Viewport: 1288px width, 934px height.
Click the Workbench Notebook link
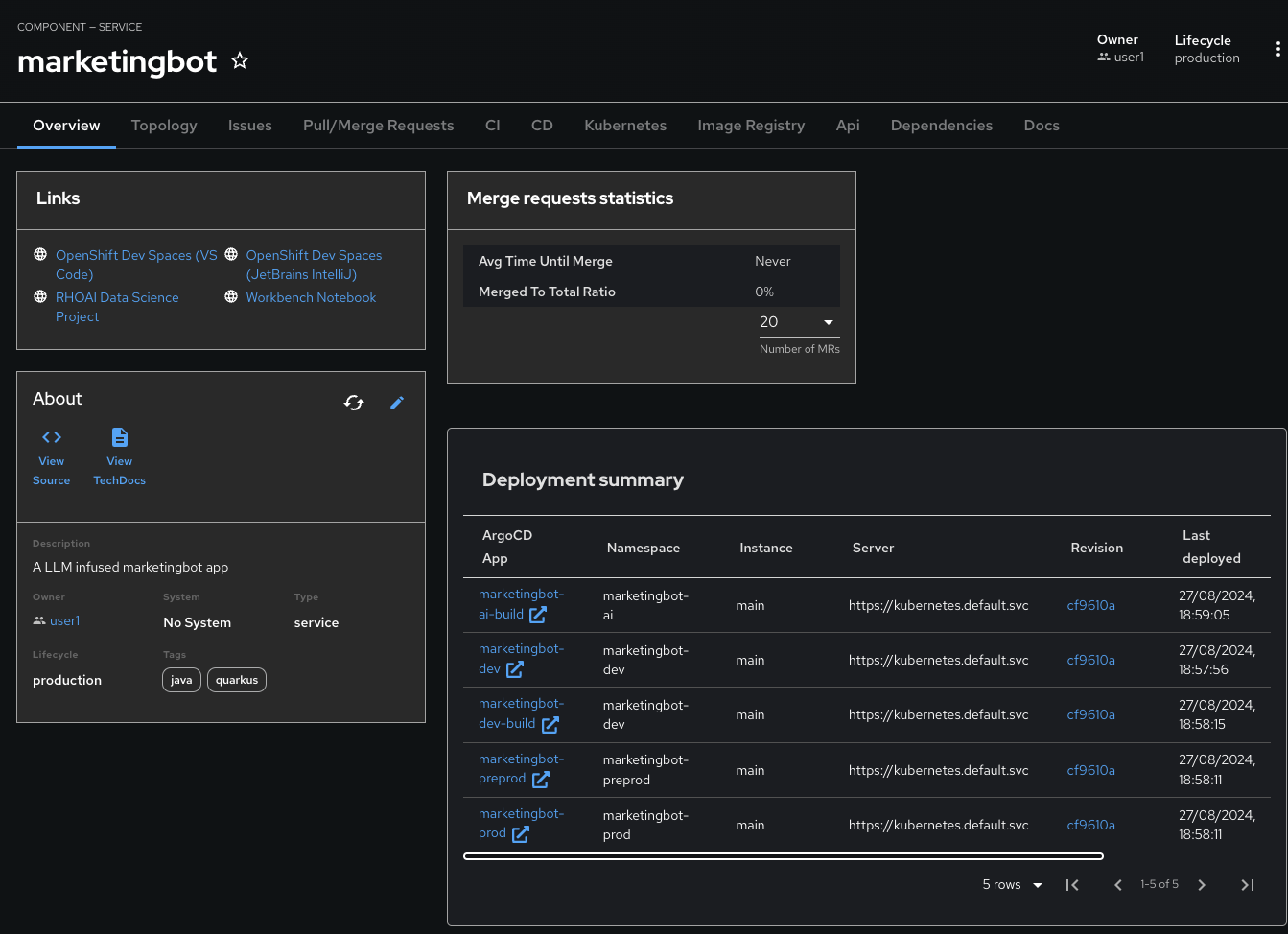[311, 297]
